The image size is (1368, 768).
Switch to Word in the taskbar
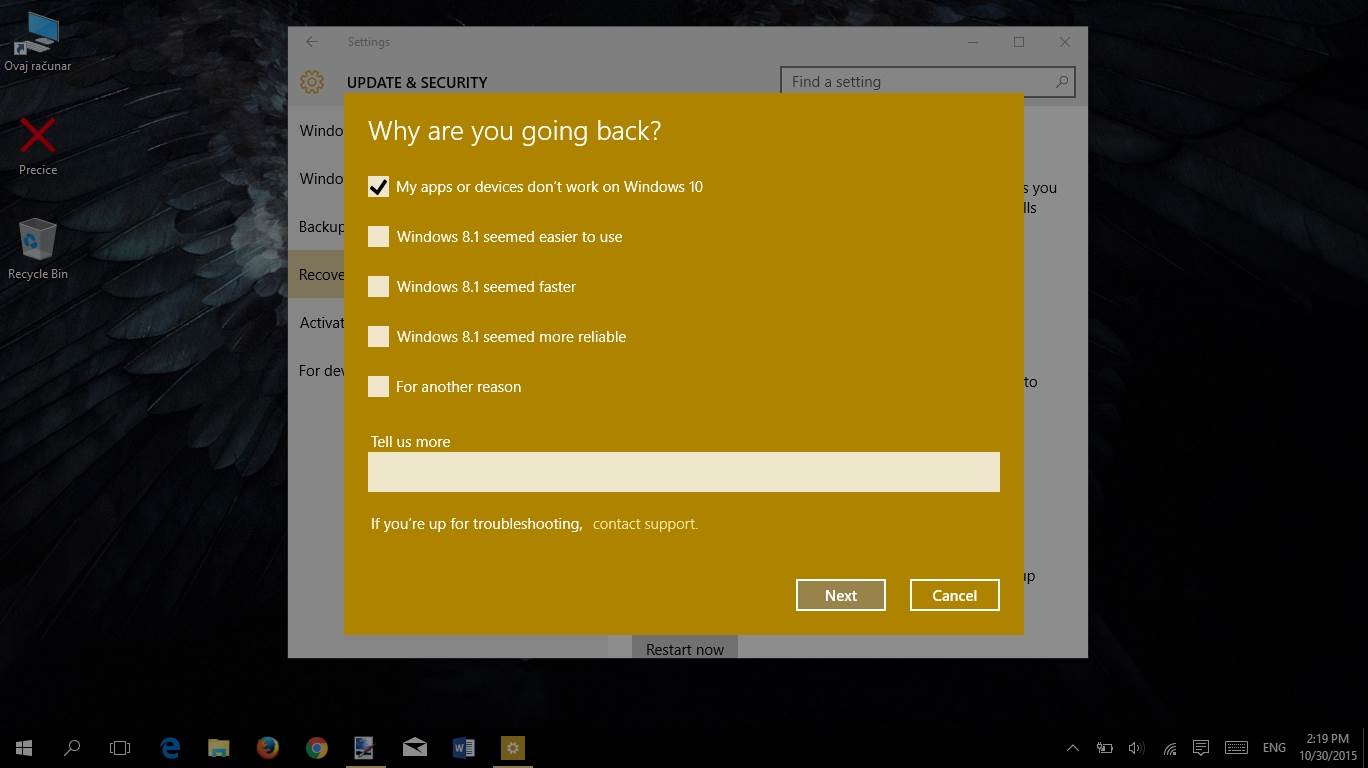click(463, 748)
